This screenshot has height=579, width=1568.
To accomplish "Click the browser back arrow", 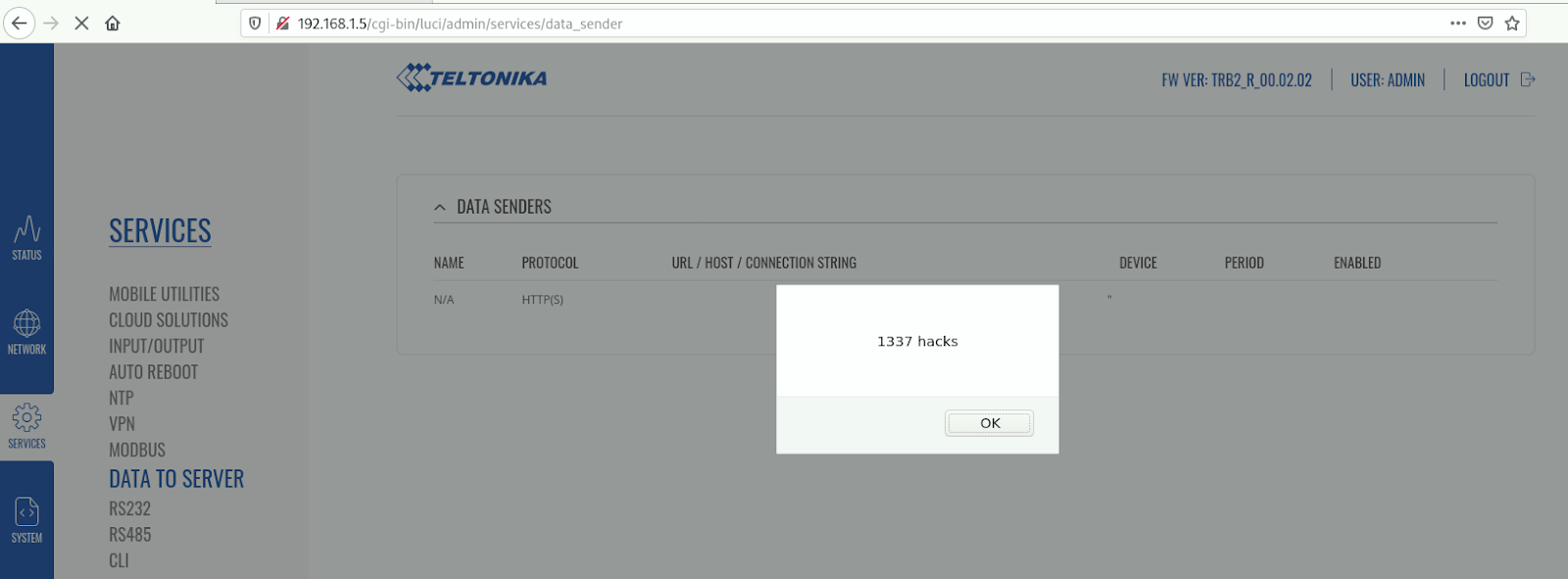I will (x=20, y=24).
